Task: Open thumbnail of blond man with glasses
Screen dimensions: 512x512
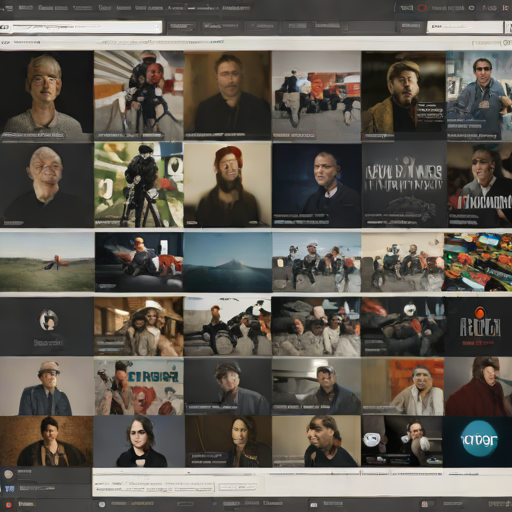Action: click(46, 96)
